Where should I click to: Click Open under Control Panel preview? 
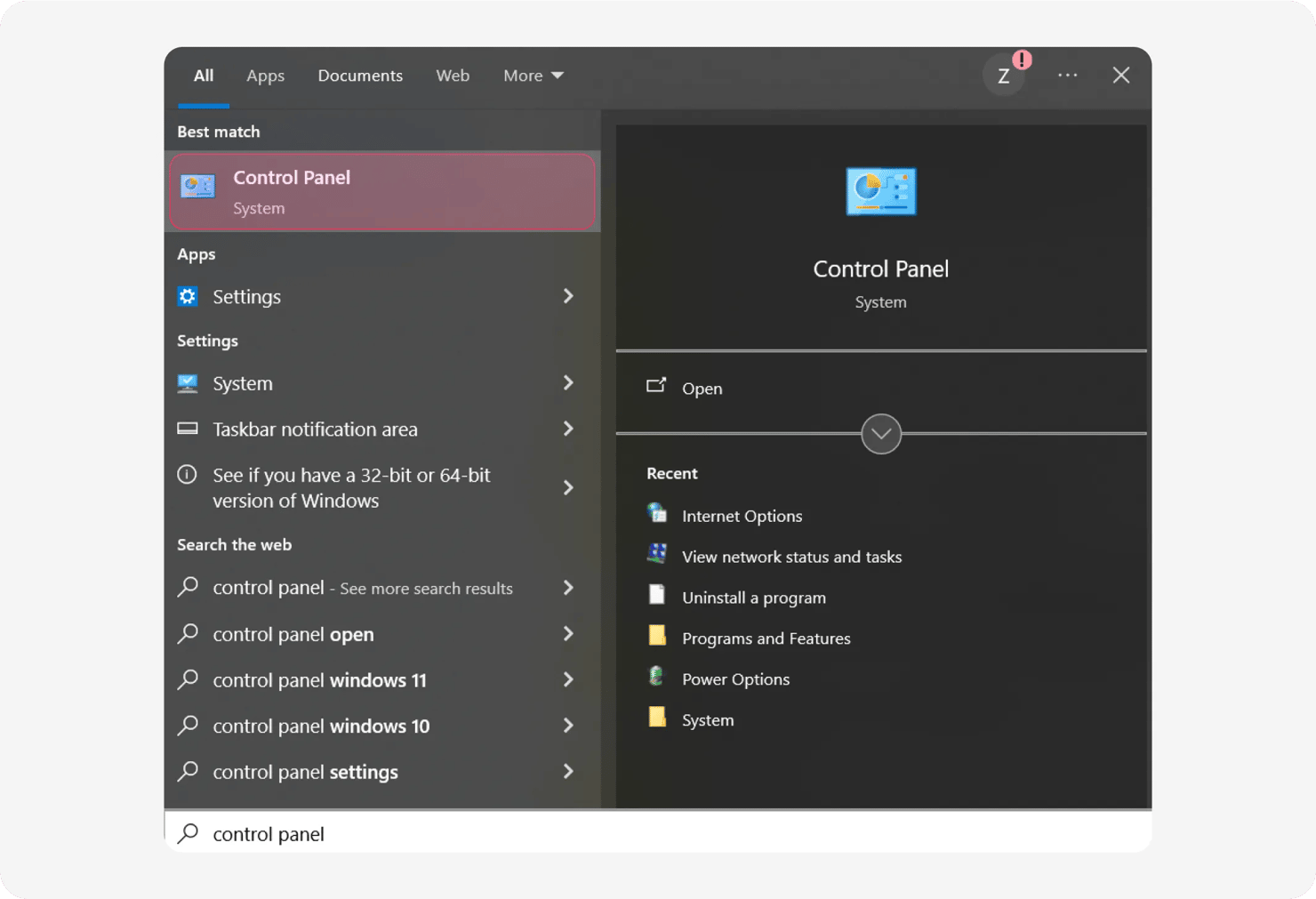pos(702,389)
